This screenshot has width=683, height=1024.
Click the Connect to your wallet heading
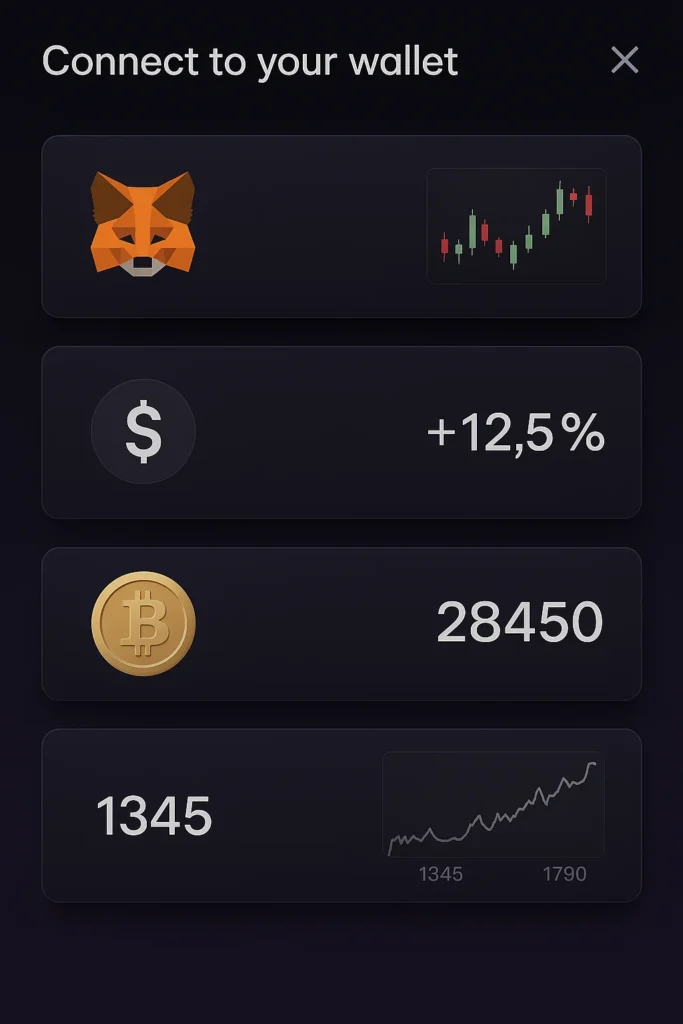(250, 62)
